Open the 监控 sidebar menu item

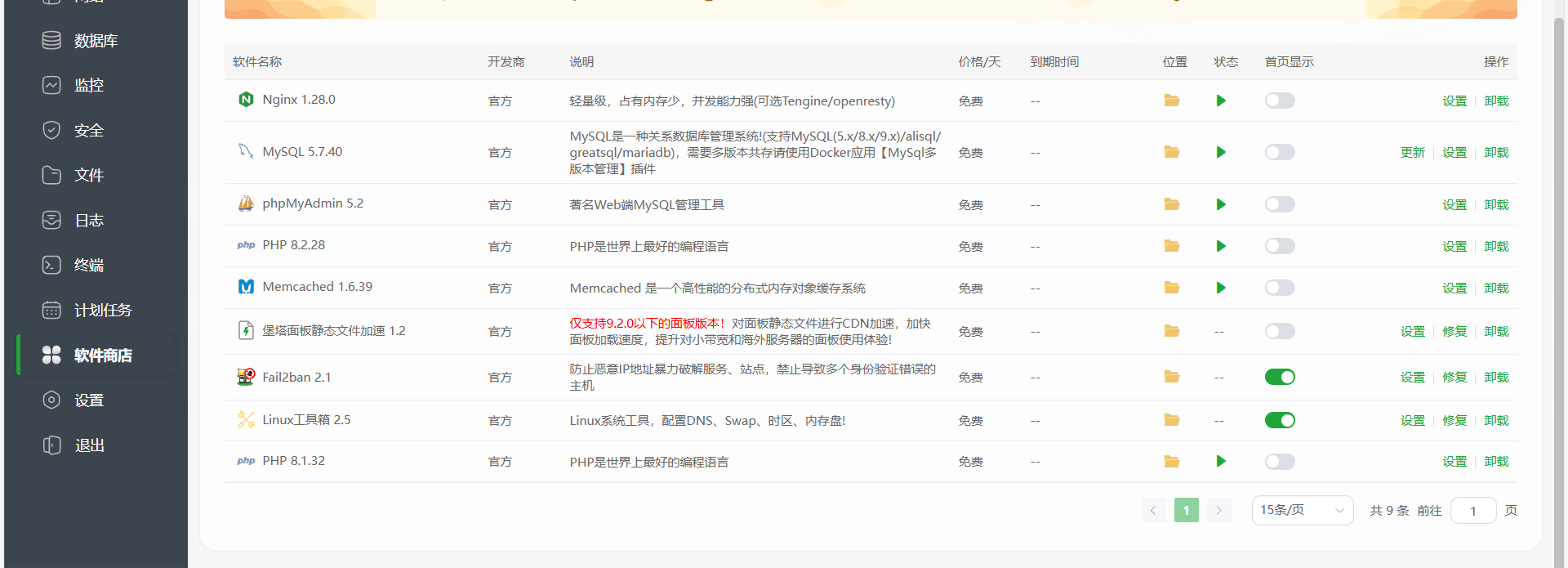click(x=98, y=85)
